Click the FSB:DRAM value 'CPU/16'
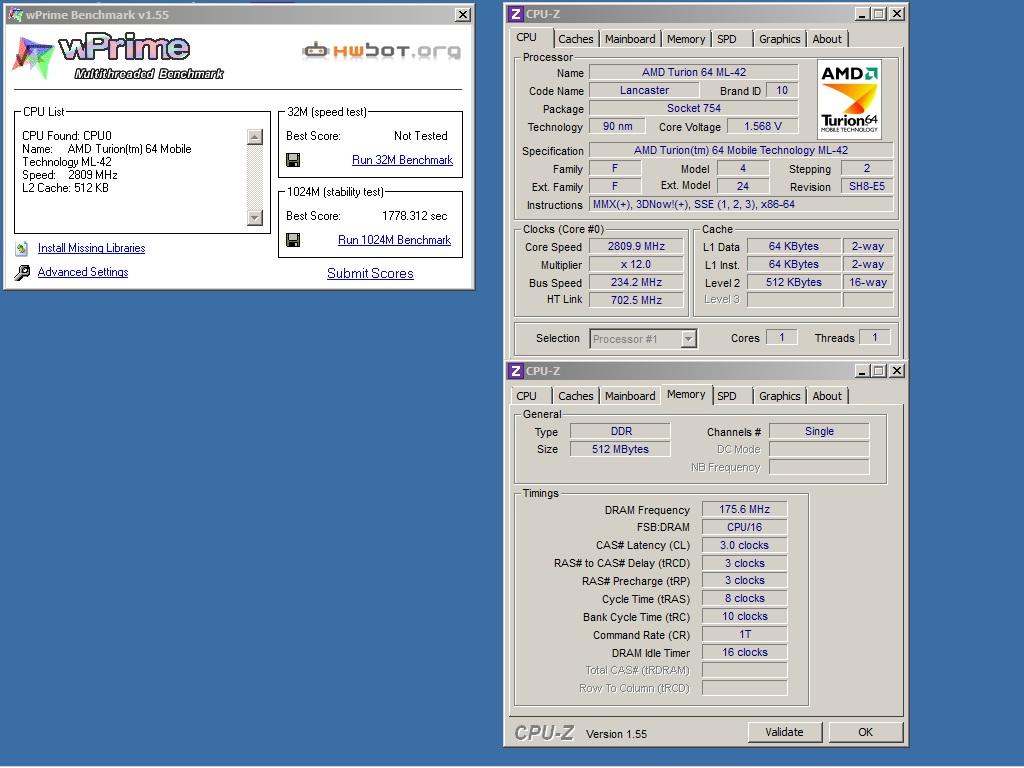Screen dimensions: 1024x768 point(744,528)
